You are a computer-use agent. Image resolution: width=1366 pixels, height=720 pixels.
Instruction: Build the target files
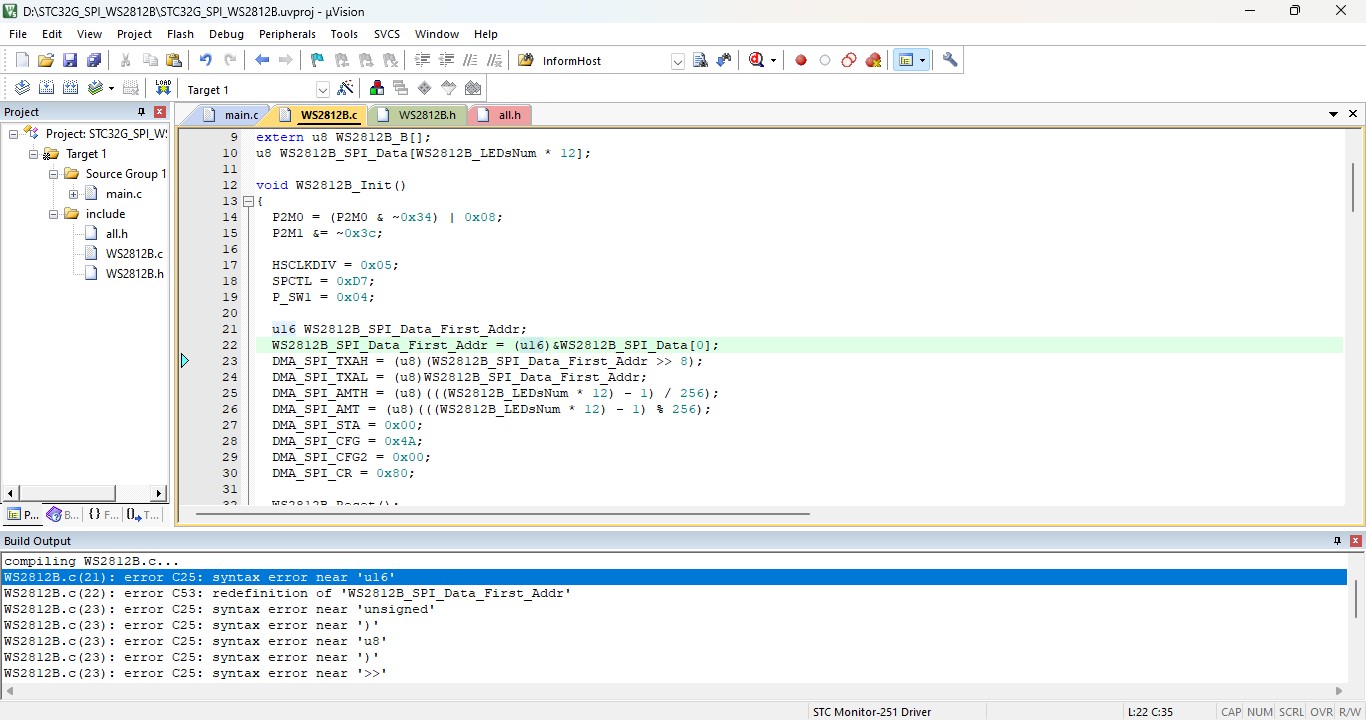(x=46, y=88)
